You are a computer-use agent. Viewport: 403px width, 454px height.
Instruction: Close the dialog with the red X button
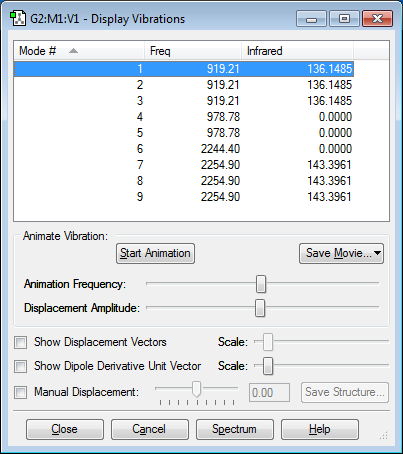tap(378, 19)
